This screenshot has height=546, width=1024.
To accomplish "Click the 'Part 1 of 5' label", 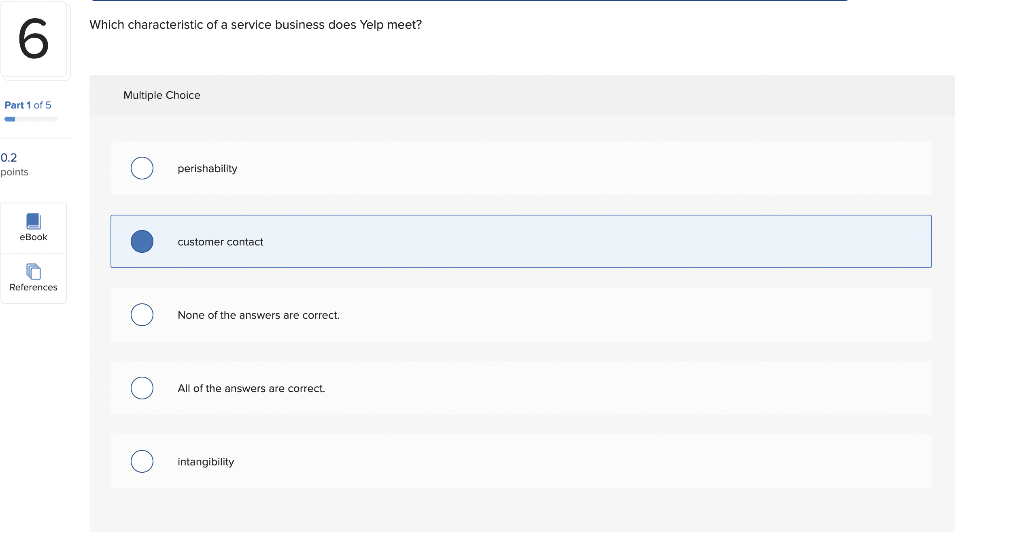I will [x=28, y=105].
